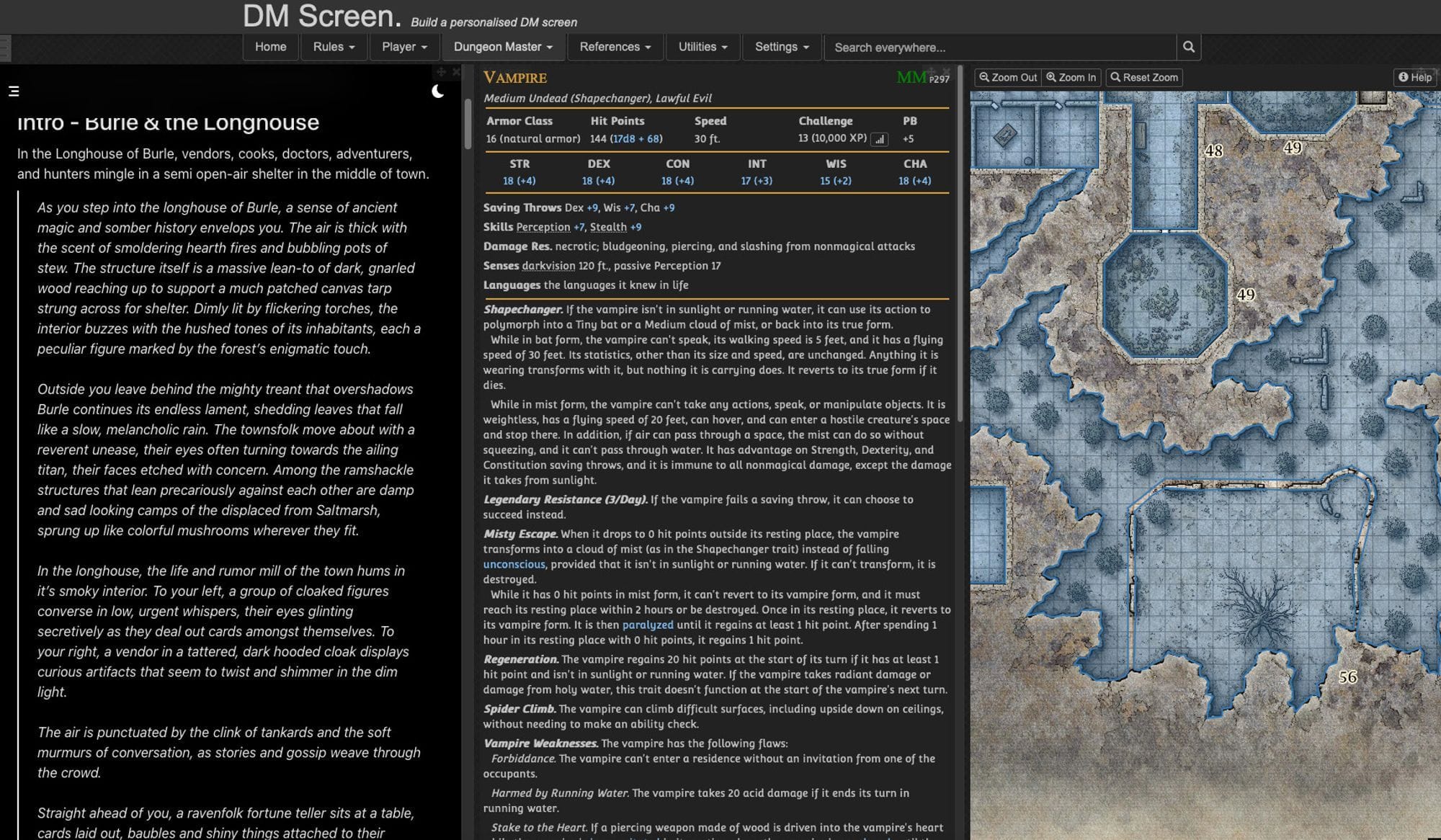The height and width of the screenshot is (840, 1441).
Task: Roll the DEX 18 (+4) score
Action: point(598,181)
